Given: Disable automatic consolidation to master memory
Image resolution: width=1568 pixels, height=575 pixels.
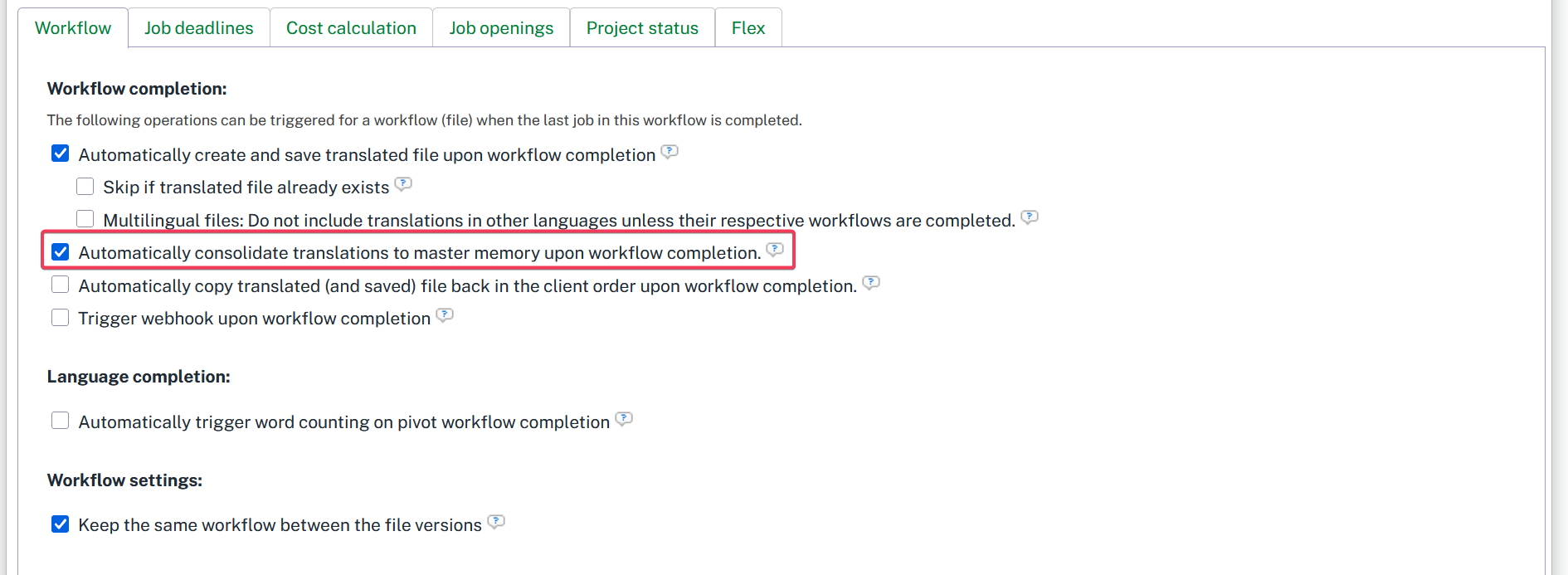Looking at the screenshot, I should pos(61,252).
